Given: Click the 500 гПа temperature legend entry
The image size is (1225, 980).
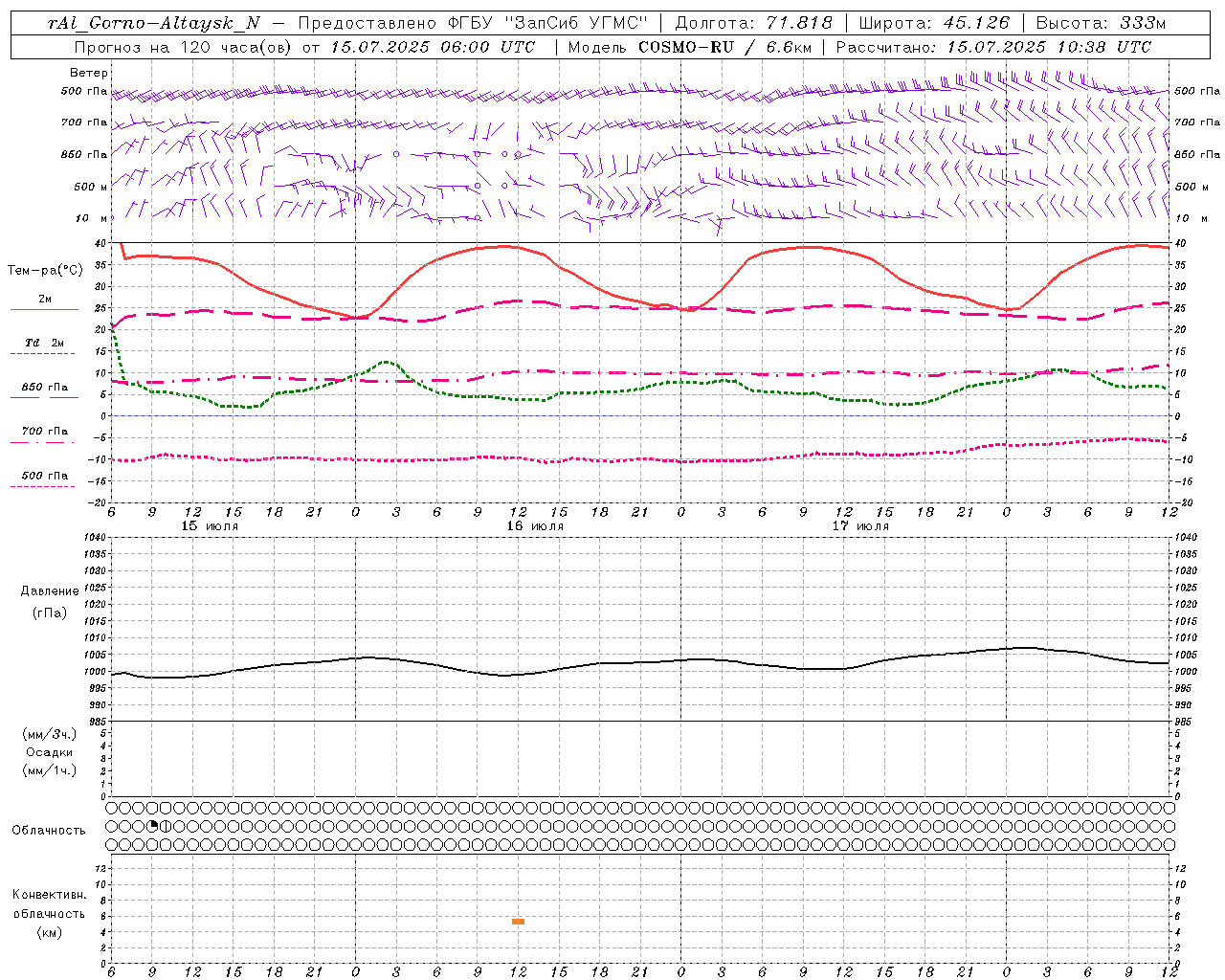Looking at the screenshot, I should click(44, 479).
